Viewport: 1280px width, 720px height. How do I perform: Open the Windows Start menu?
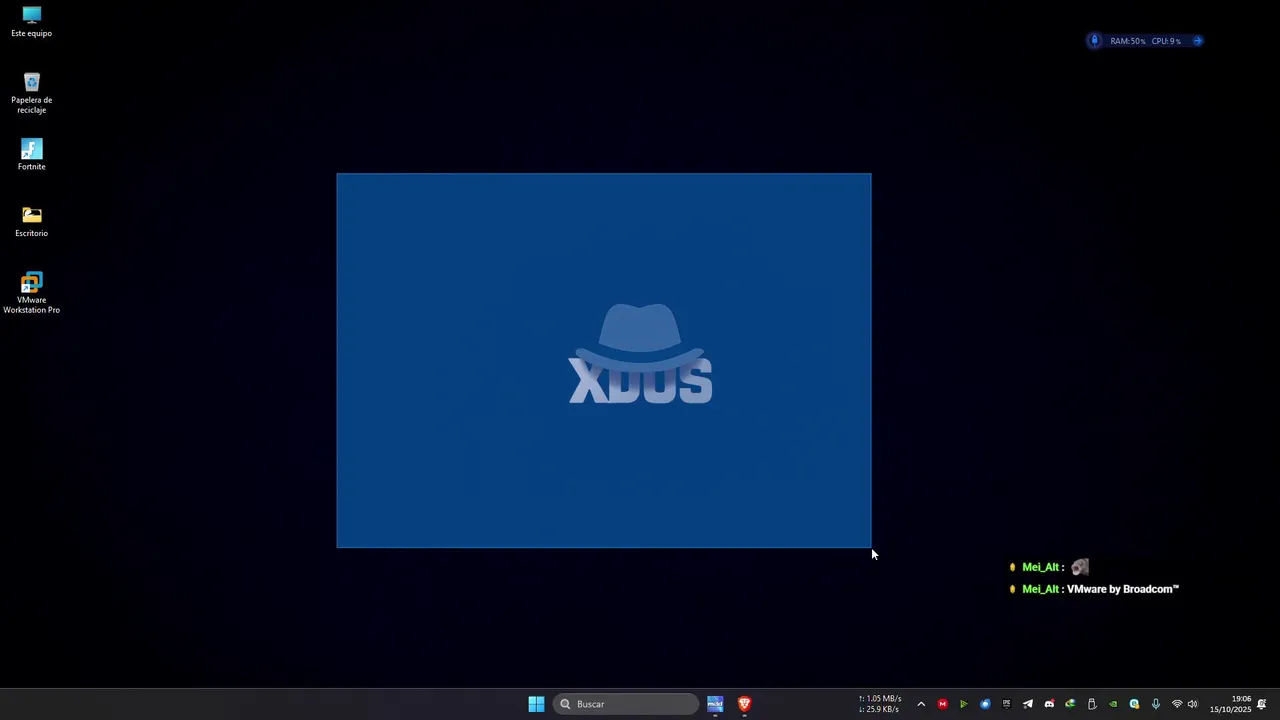point(536,704)
